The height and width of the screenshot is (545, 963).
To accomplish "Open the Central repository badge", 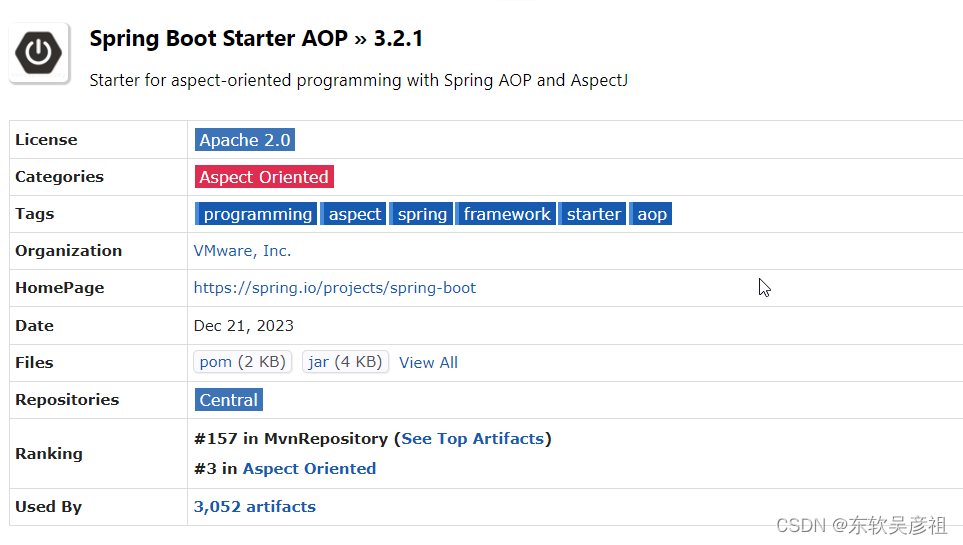I will (228, 400).
